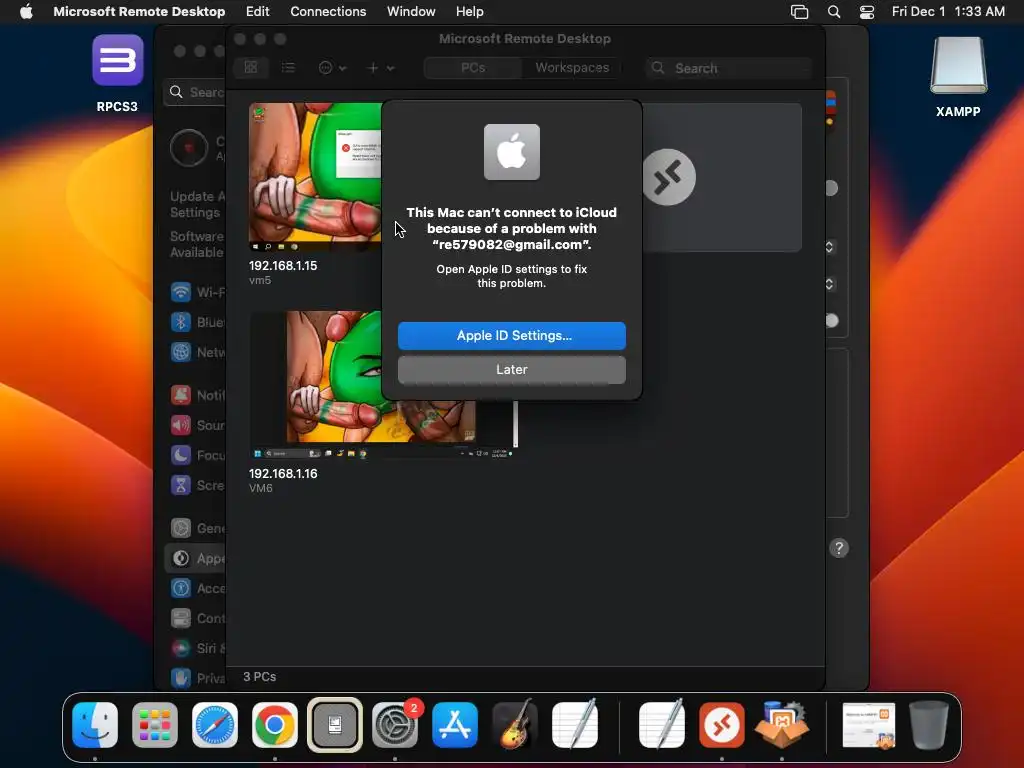
Task: Open the RPCS3 desktop icon
Action: 118,73
